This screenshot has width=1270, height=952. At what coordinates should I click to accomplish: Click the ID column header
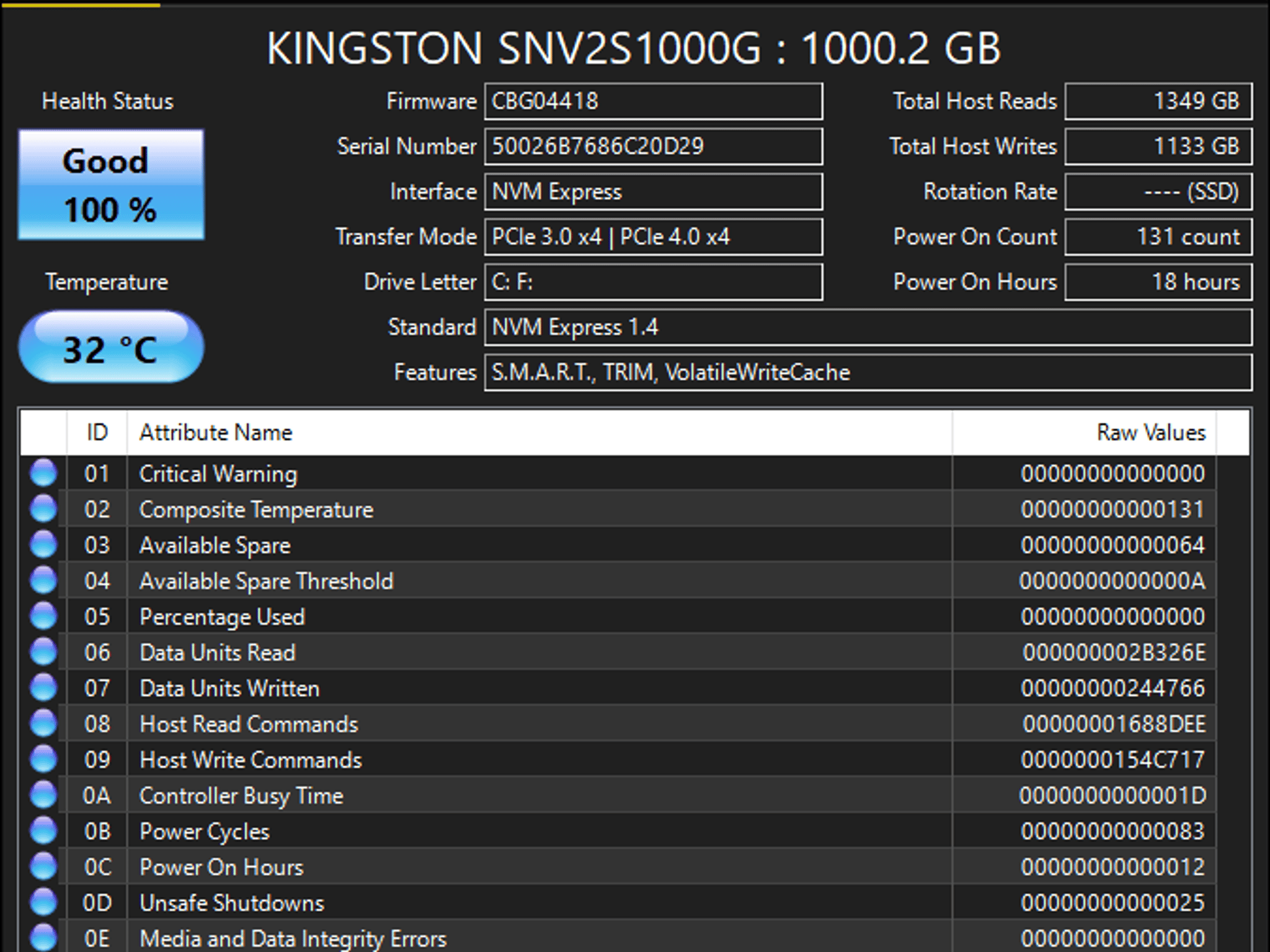coord(97,432)
